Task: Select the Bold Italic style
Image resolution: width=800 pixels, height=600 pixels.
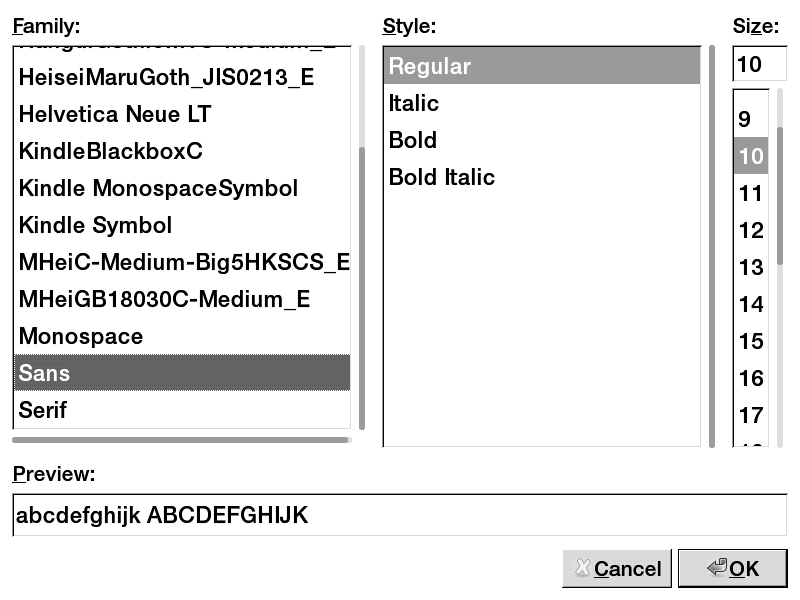Action: point(442,177)
